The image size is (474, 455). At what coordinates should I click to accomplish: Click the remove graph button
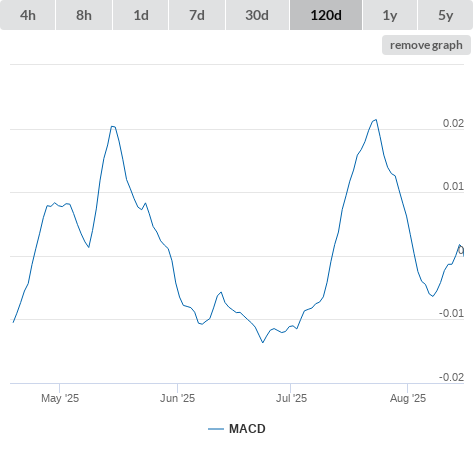(x=426, y=45)
